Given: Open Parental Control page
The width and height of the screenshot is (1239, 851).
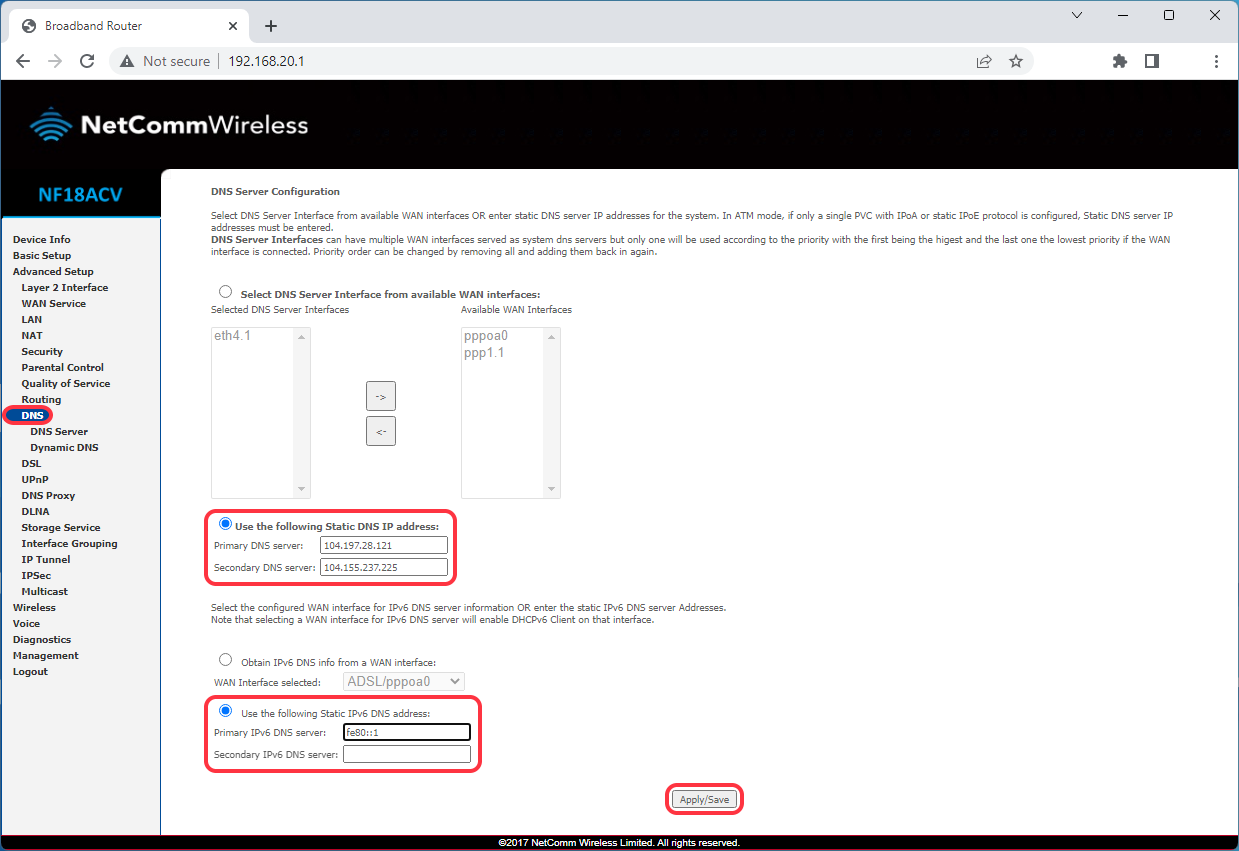Looking at the screenshot, I should [63, 367].
